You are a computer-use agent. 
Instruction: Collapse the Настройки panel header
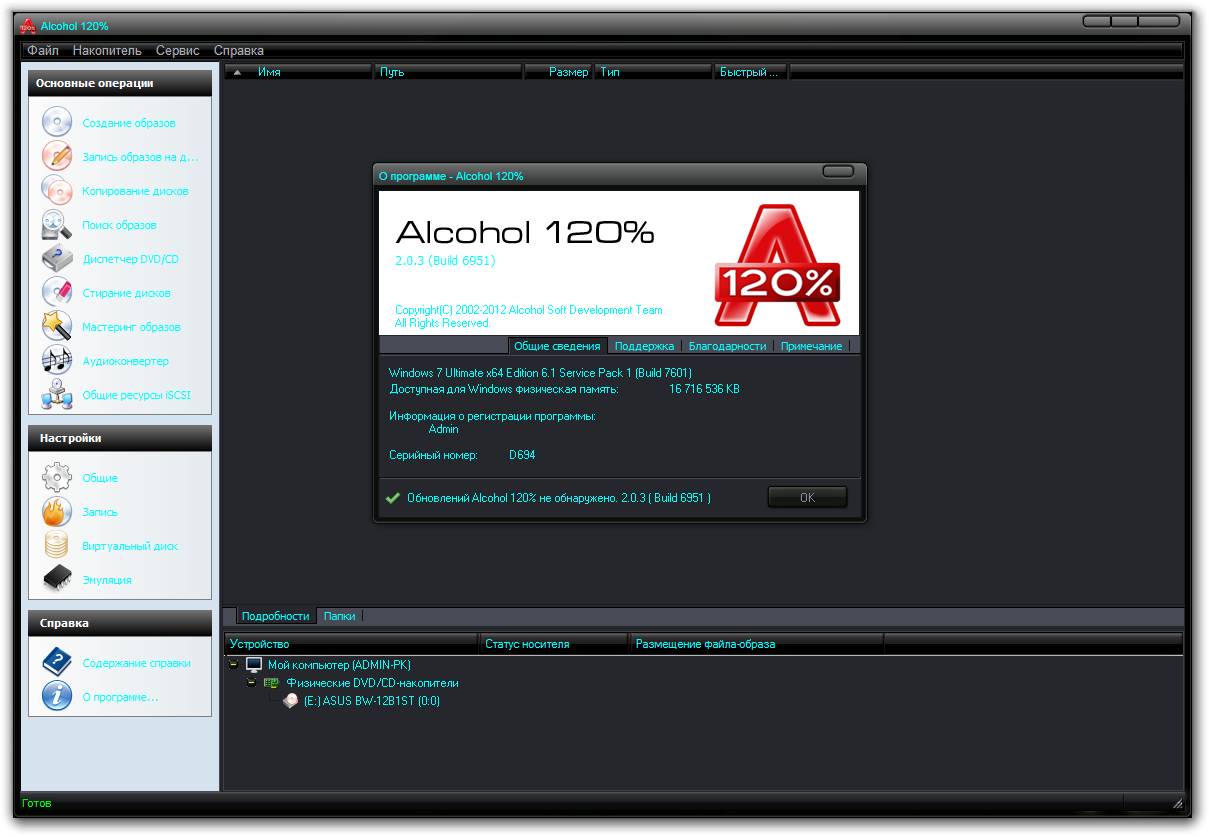[x=120, y=438]
